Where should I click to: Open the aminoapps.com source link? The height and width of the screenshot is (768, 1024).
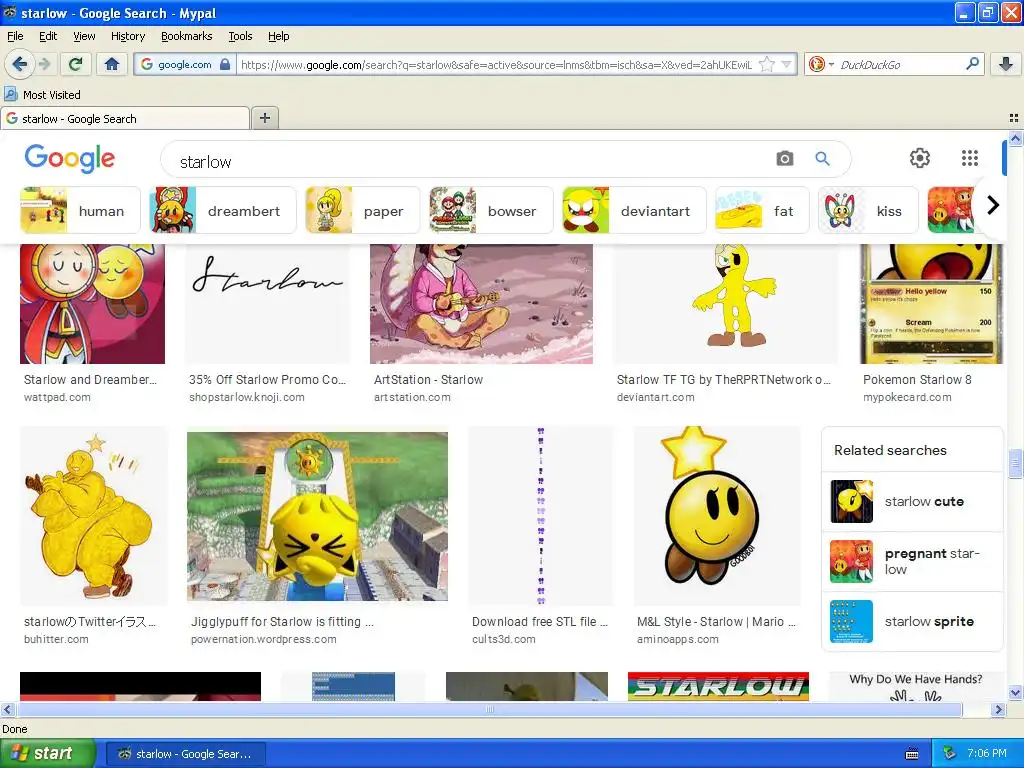pos(678,639)
